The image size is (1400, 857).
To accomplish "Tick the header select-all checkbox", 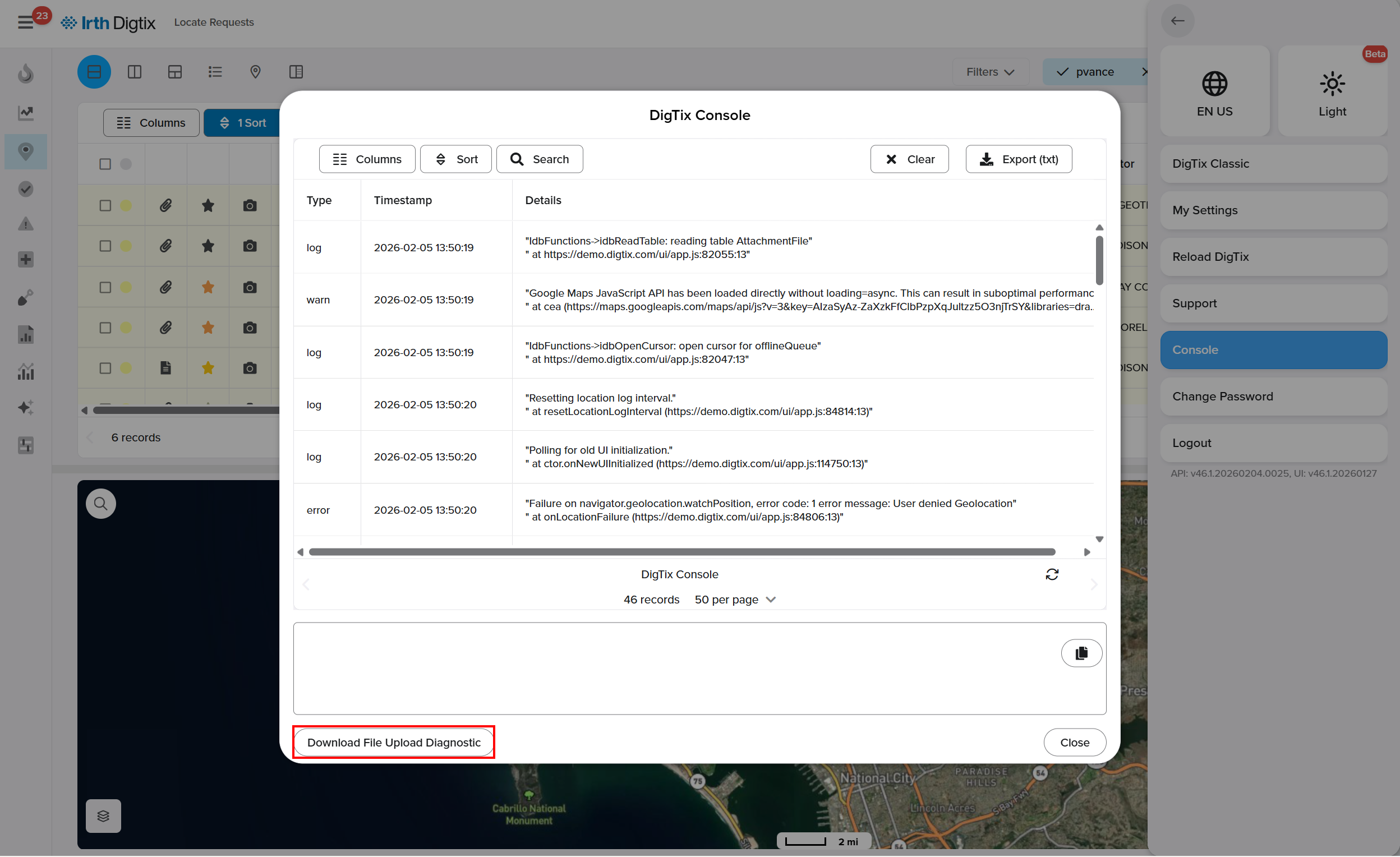I will click(x=105, y=164).
